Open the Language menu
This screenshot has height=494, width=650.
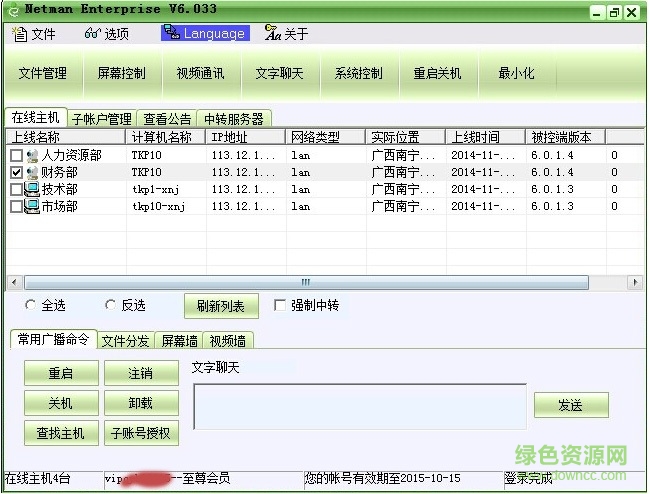tap(205, 34)
